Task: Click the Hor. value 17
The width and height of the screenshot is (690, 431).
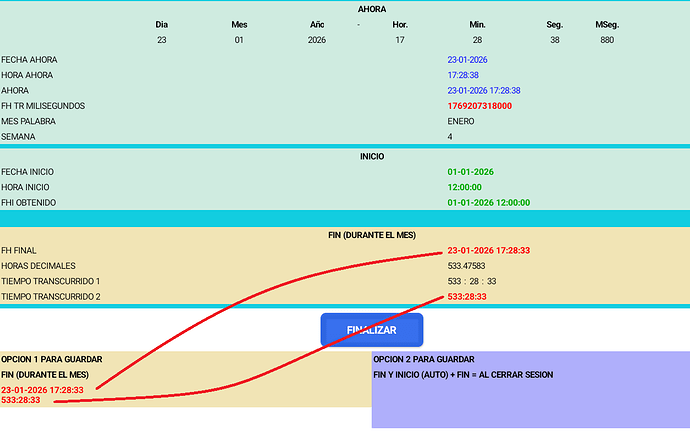Action: click(400, 40)
